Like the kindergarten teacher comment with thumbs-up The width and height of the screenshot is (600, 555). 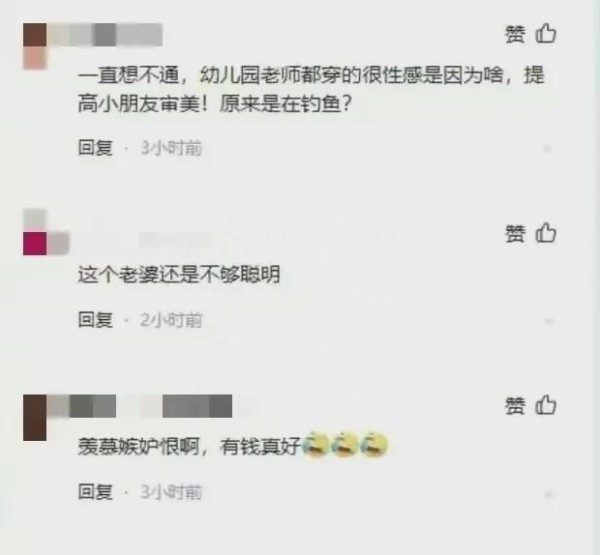pyautogui.click(x=545, y=34)
